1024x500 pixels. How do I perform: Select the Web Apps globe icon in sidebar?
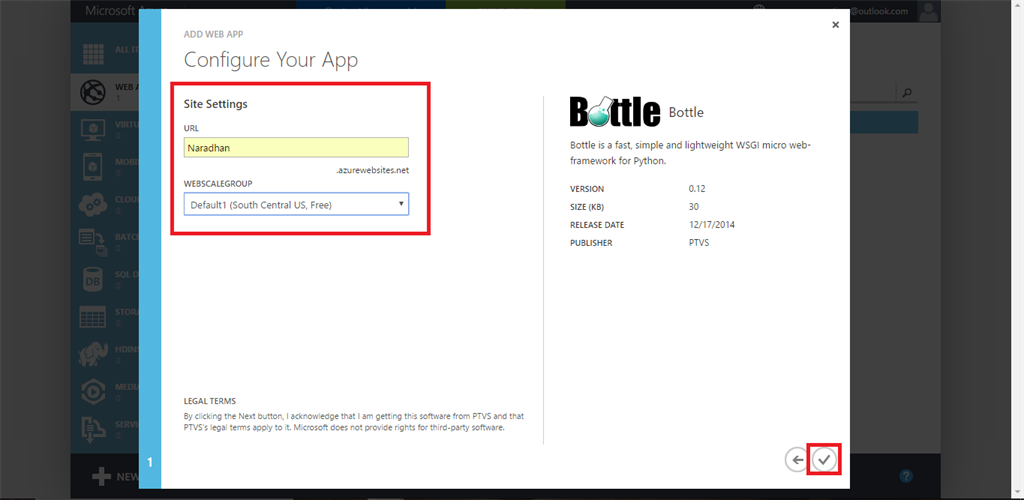tap(93, 91)
